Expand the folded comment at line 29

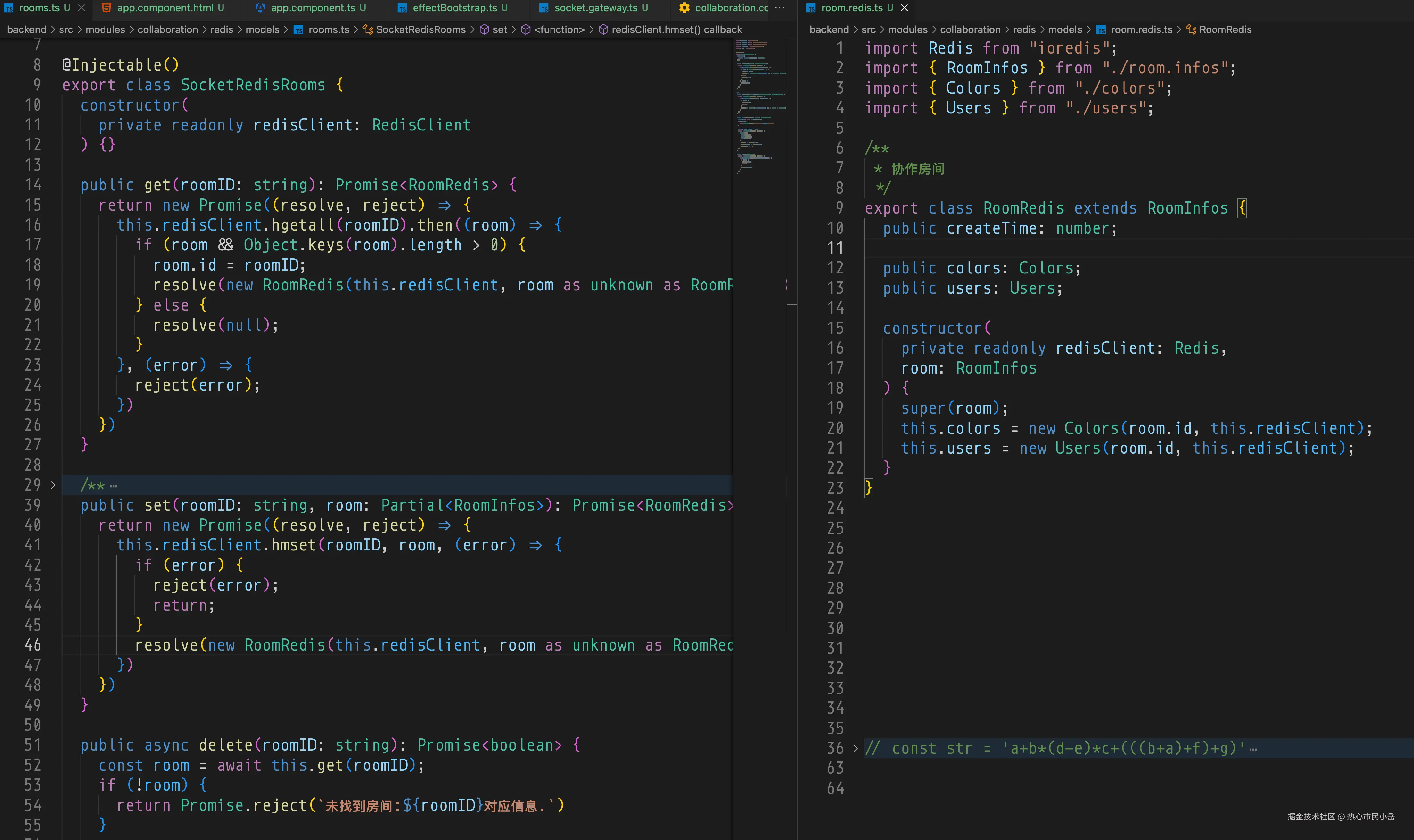pyautogui.click(x=53, y=485)
